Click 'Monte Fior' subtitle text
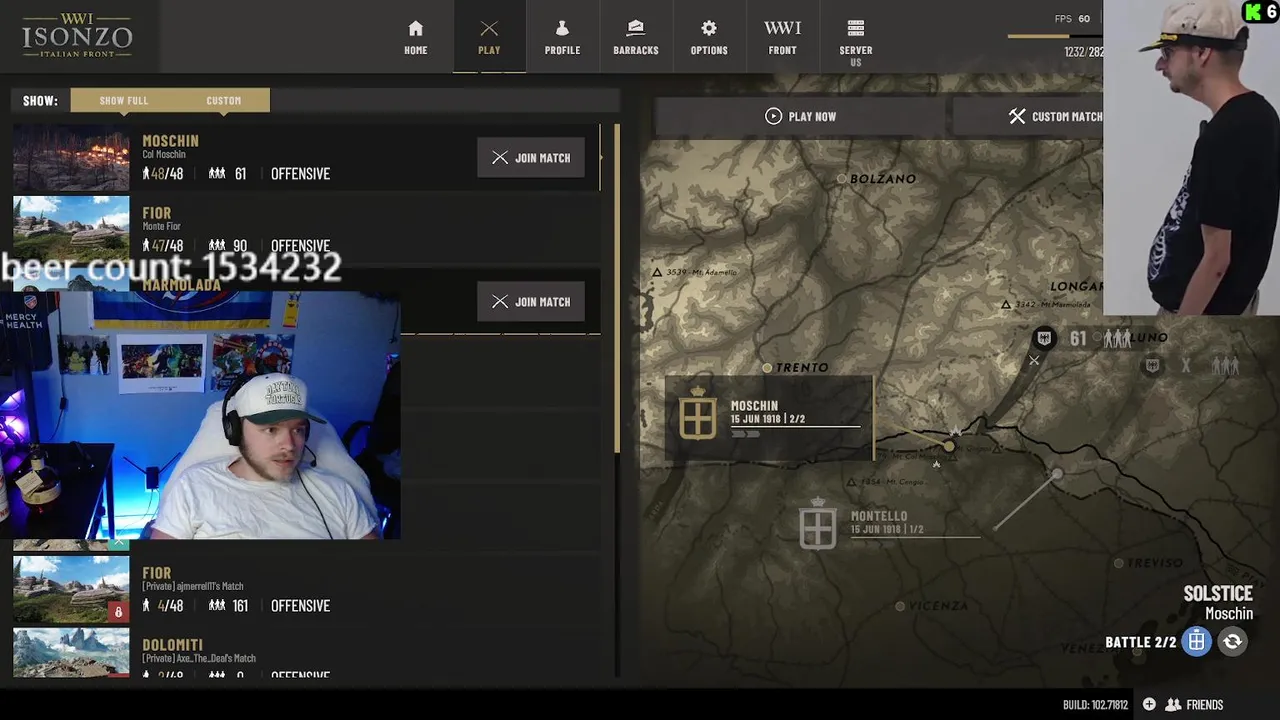 coord(162,226)
